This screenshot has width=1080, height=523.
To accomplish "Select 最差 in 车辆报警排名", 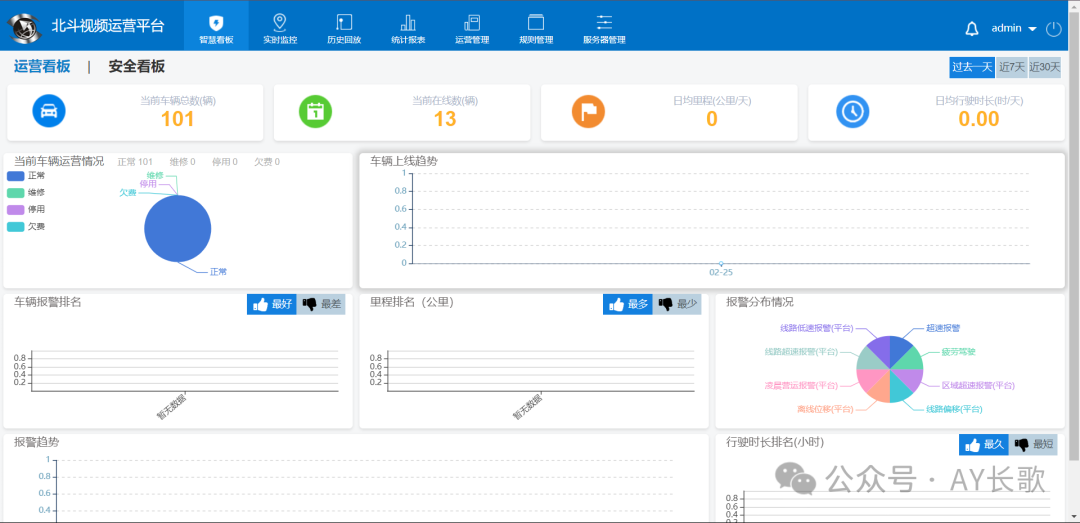I will tap(321, 304).
